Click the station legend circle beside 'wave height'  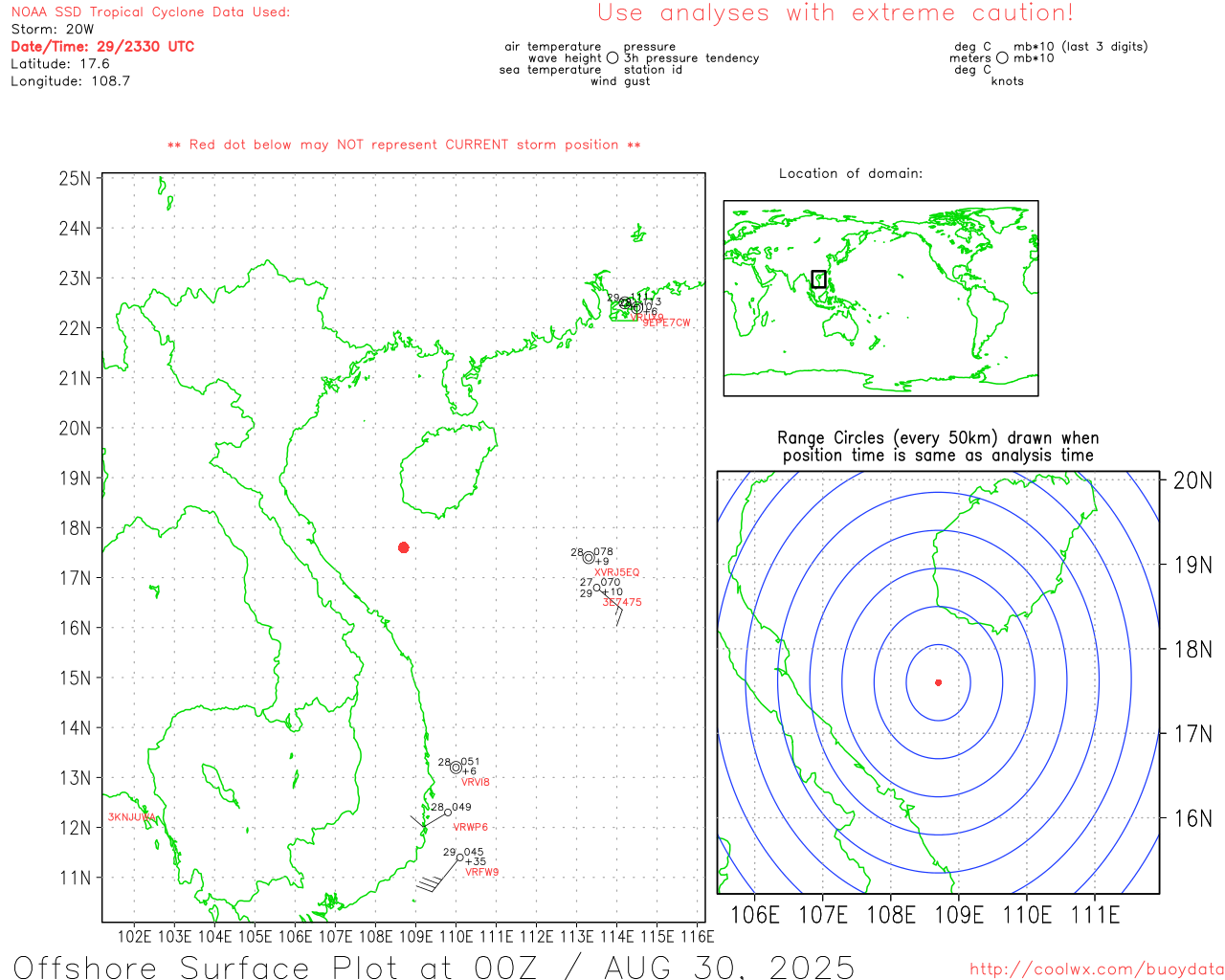pyautogui.click(x=612, y=57)
